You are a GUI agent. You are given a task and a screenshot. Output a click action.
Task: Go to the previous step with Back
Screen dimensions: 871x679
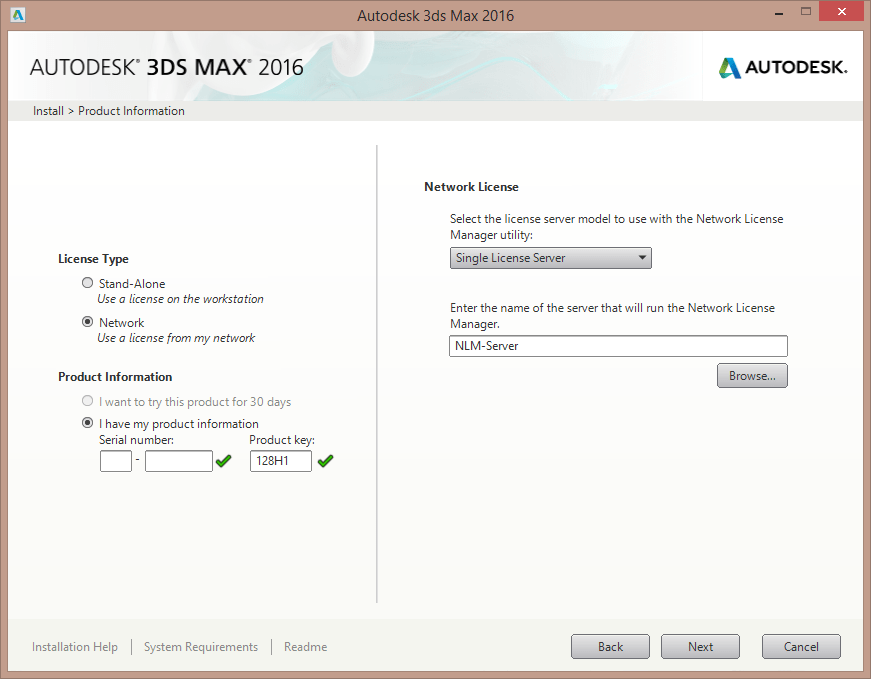610,647
